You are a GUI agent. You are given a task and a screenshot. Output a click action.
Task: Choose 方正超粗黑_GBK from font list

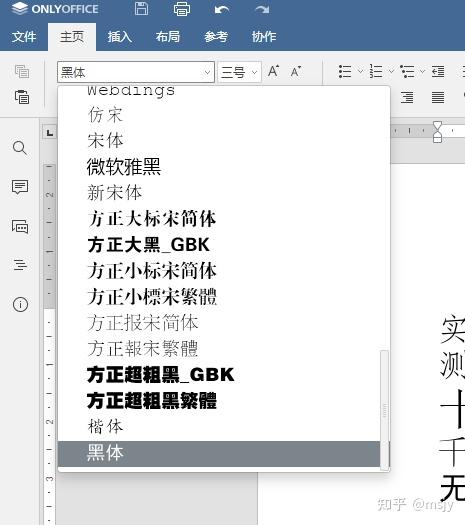point(219,374)
